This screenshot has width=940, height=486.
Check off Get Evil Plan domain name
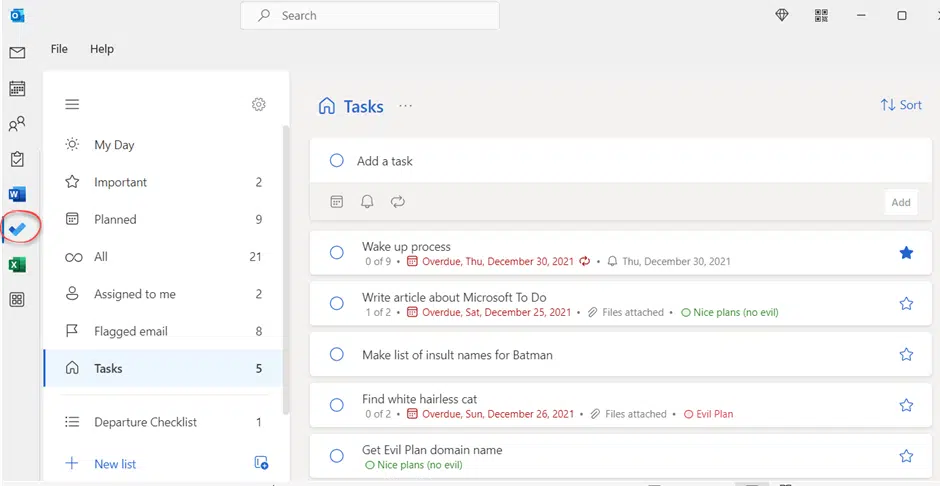point(337,457)
